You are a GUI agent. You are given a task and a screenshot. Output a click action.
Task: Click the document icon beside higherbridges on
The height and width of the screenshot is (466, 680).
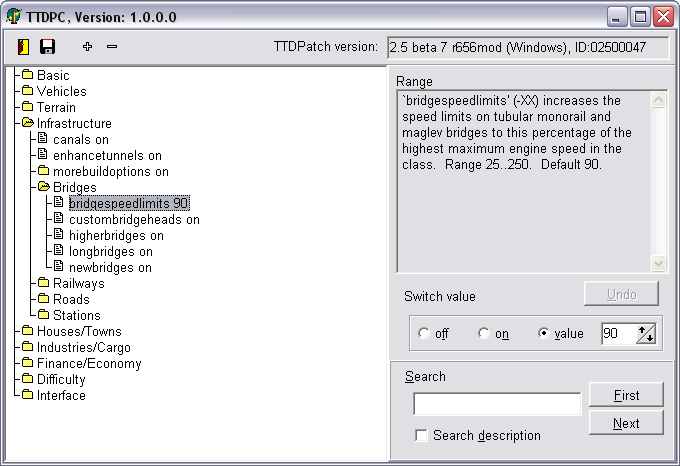point(59,235)
